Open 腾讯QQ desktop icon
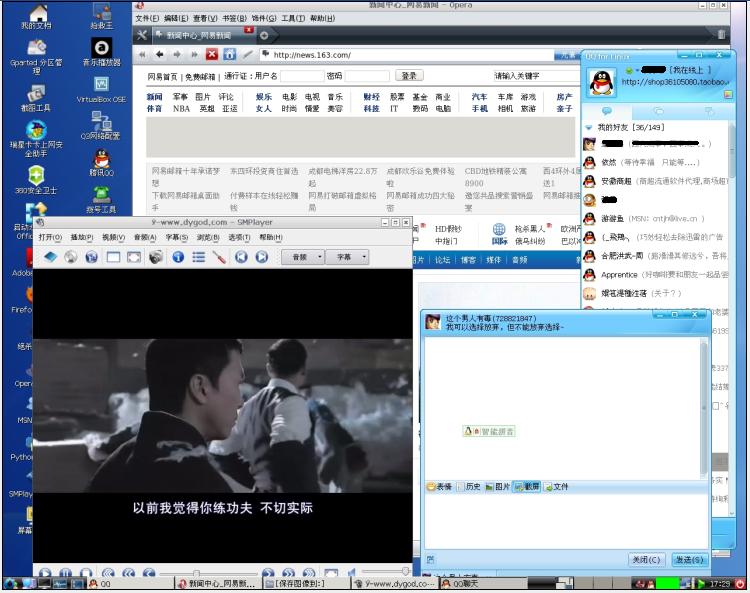 pyautogui.click(x=101, y=163)
